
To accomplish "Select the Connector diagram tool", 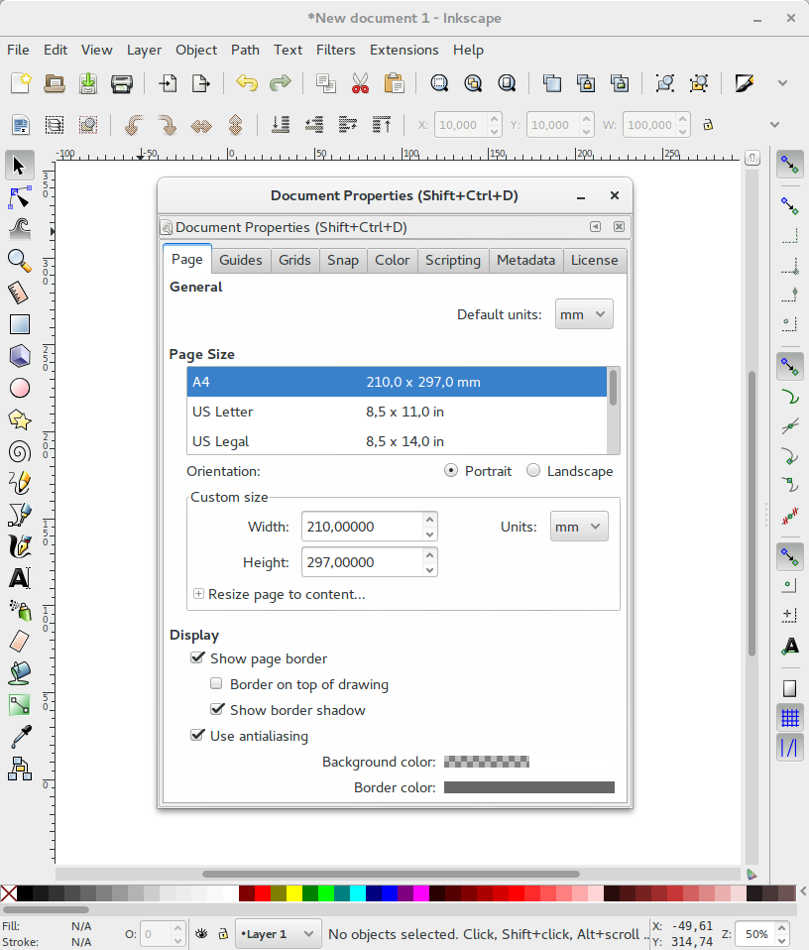I will 19,769.
